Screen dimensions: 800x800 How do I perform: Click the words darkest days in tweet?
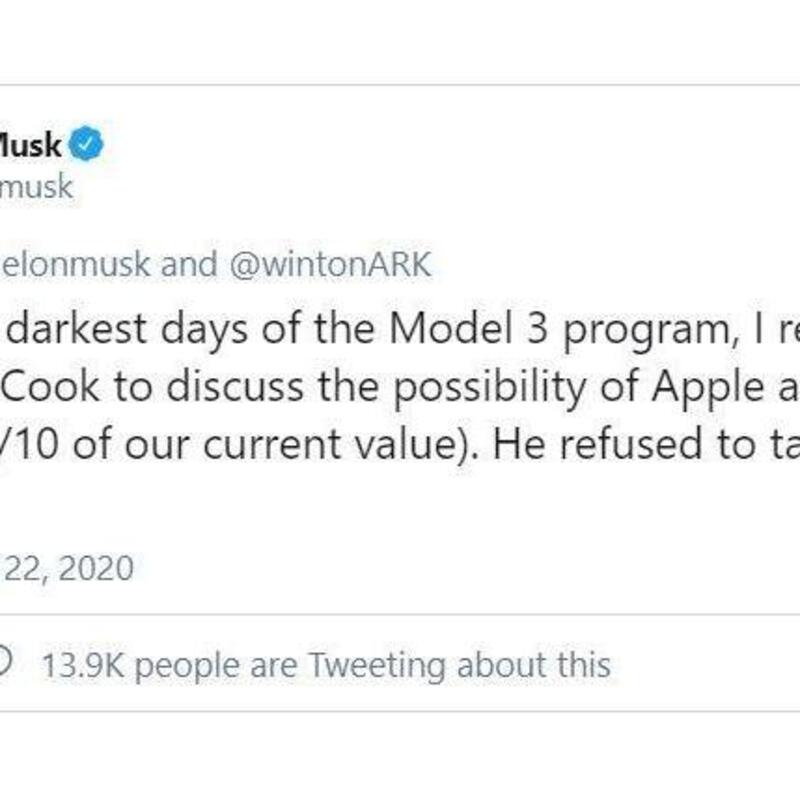click(x=127, y=329)
